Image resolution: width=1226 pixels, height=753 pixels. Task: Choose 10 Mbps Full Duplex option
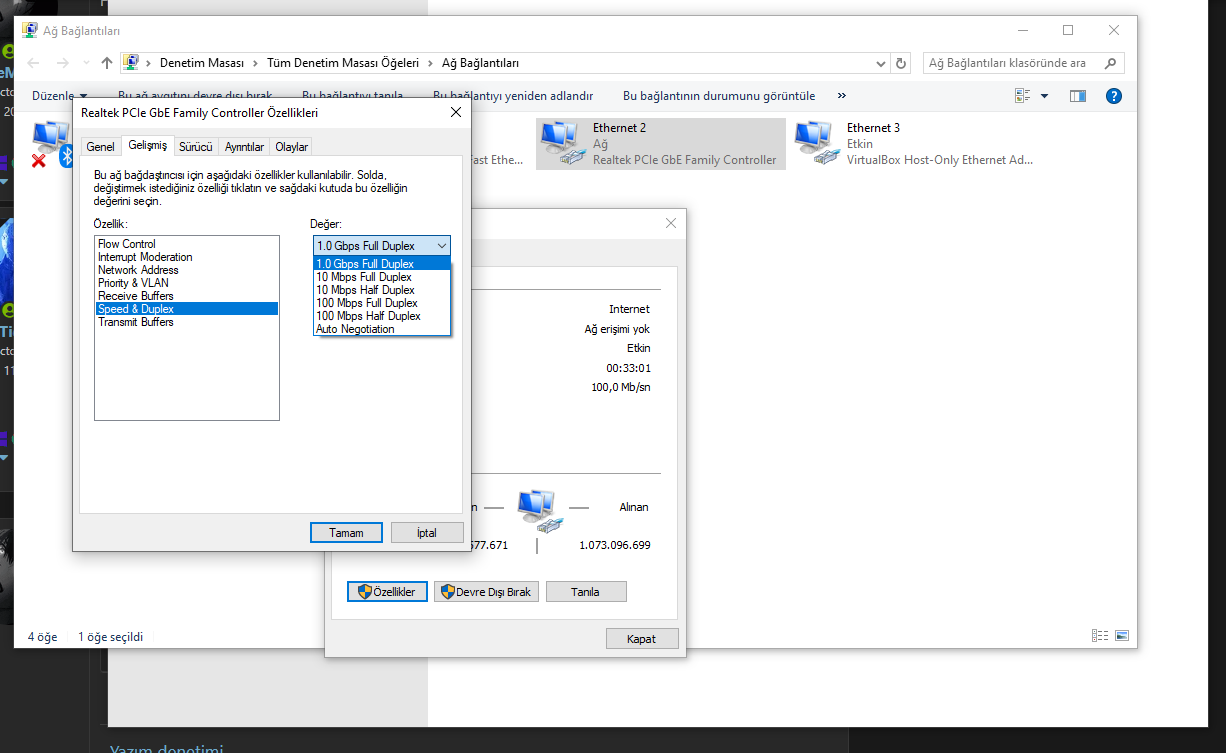[x=382, y=277]
